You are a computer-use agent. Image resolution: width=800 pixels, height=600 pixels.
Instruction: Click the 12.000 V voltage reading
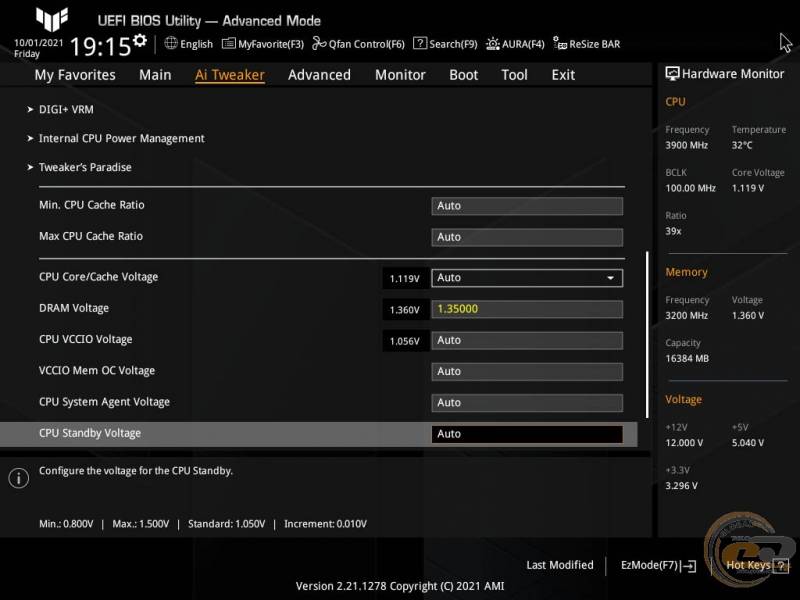(684, 443)
